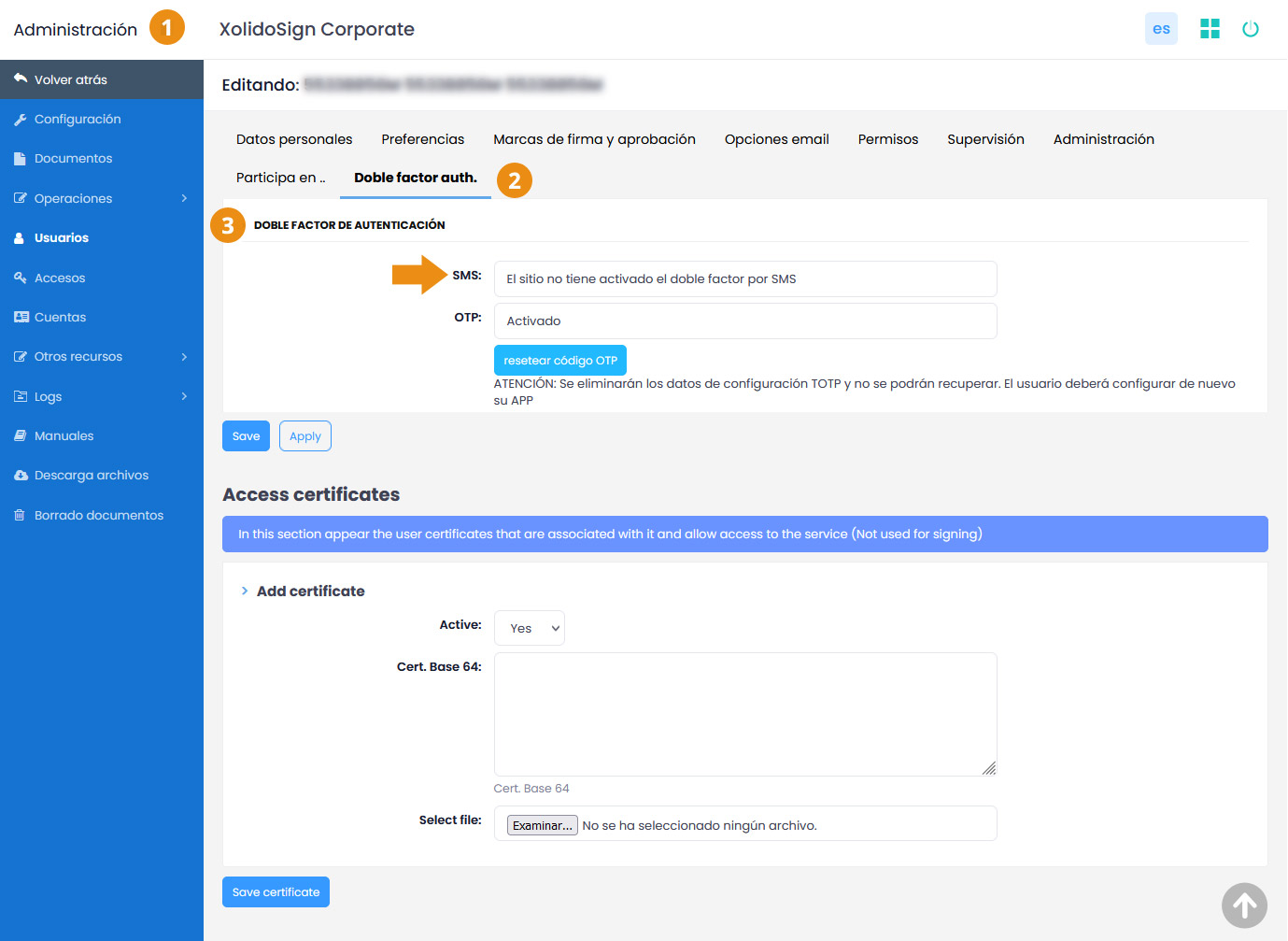Click the 'No se ha seleccionado ningún archivo' text

(700, 825)
